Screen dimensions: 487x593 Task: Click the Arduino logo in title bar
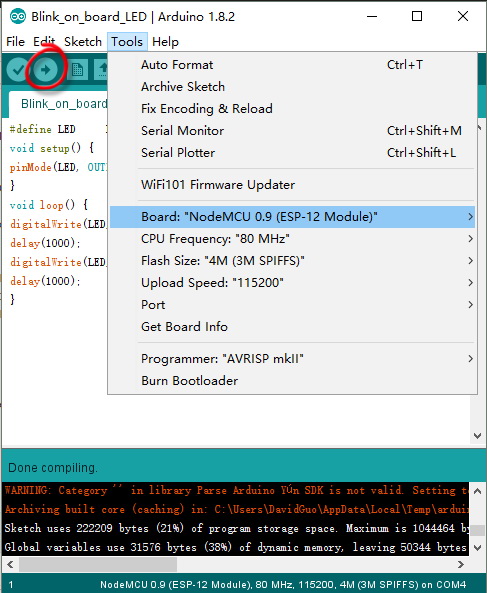[17, 17]
